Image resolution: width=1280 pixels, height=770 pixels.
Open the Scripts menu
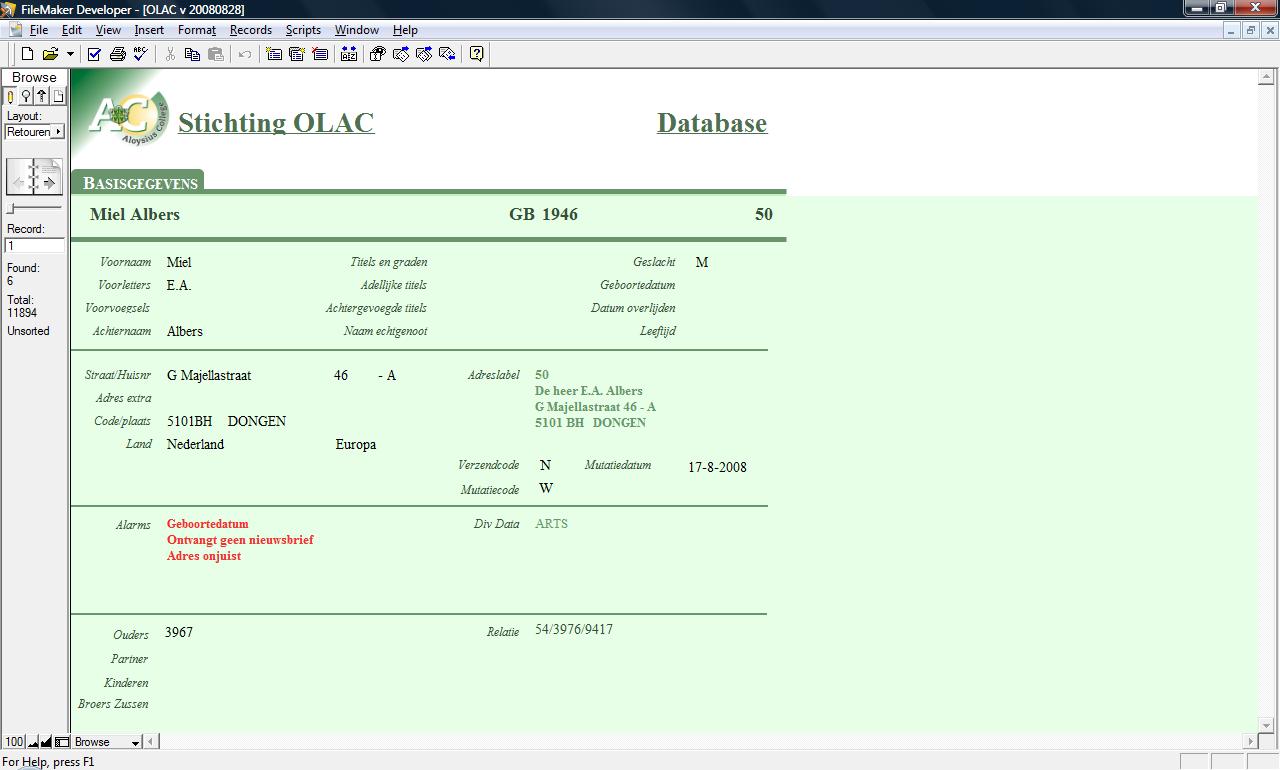click(303, 30)
